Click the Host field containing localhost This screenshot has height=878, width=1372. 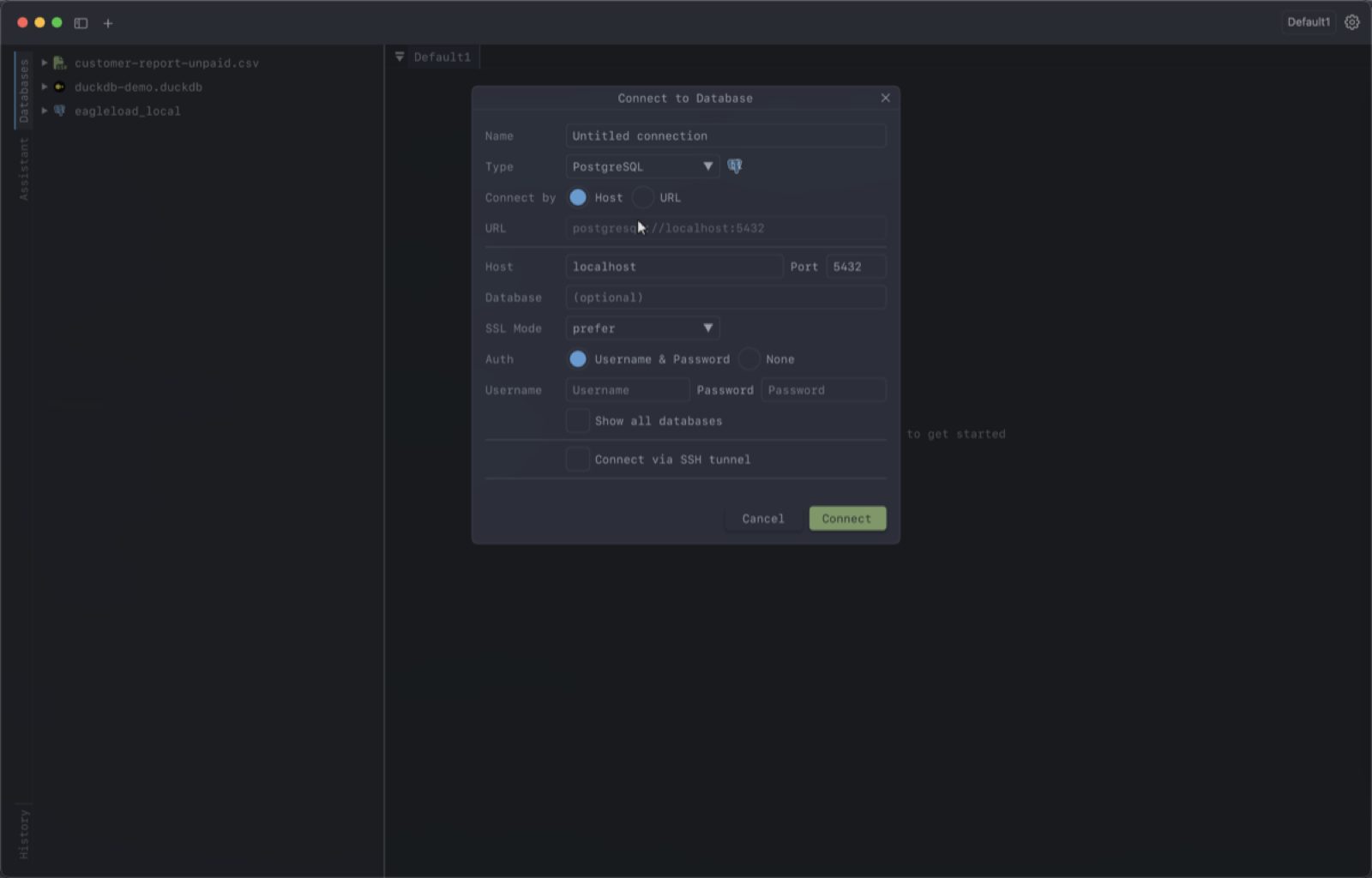[x=674, y=266]
